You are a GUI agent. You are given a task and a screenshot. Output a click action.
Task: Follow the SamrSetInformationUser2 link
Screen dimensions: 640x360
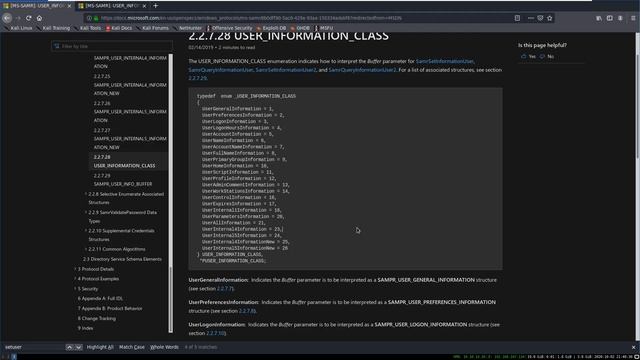(286, 70)
